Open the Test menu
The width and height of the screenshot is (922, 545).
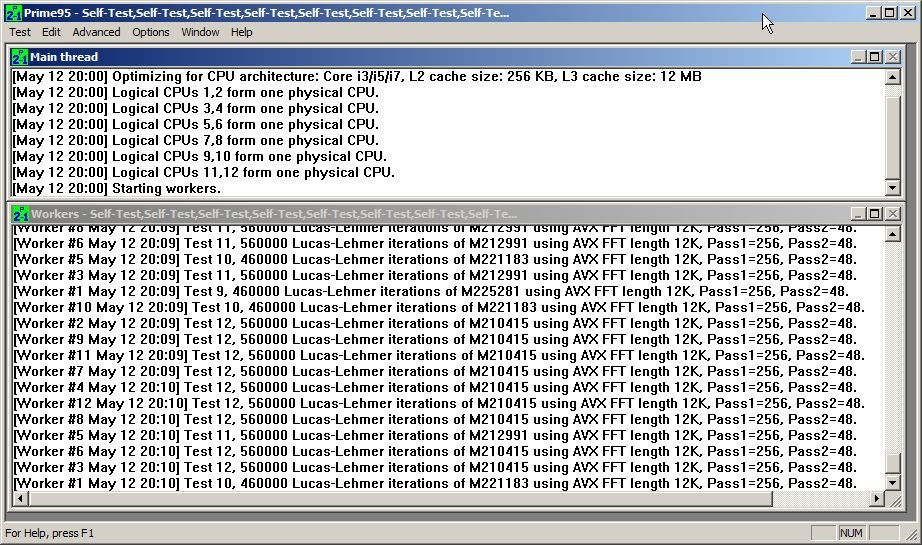pos(19,32)
